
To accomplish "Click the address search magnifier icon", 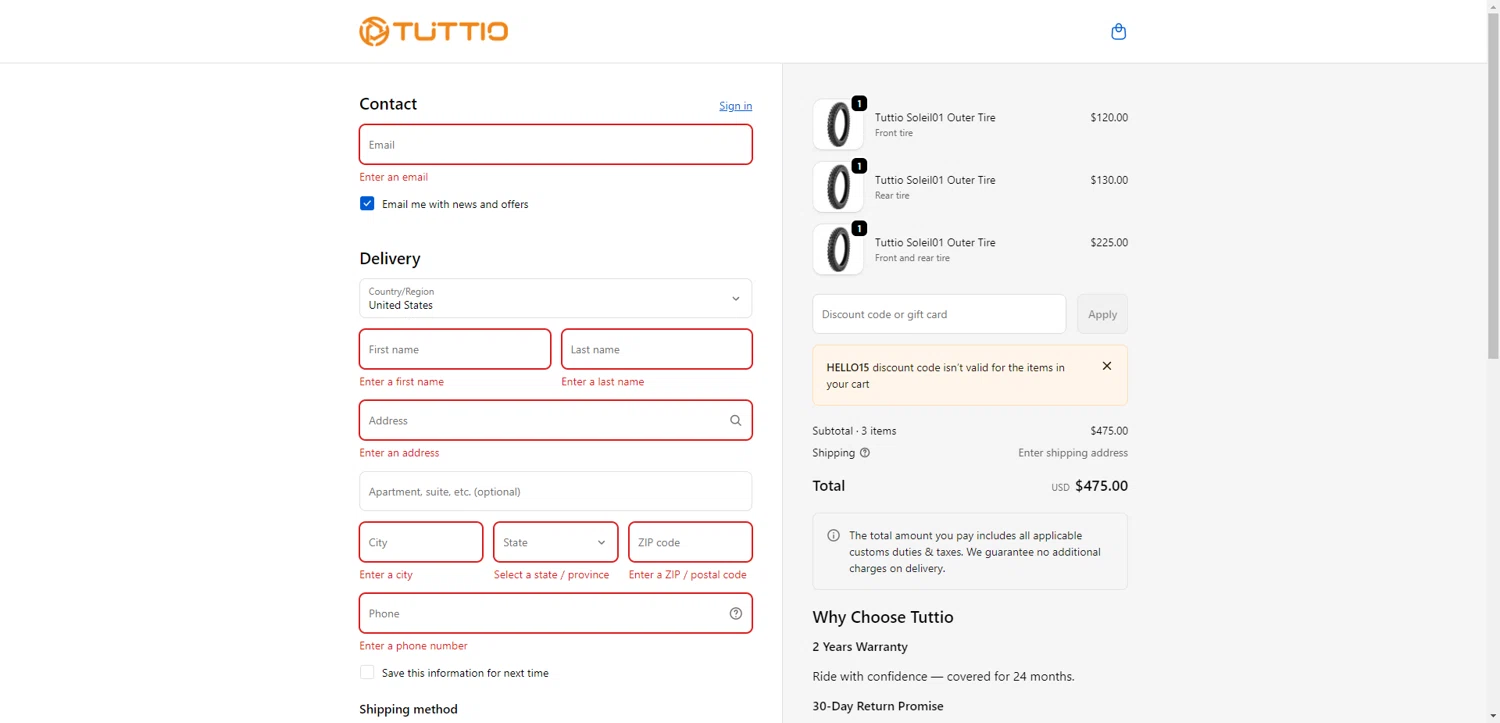I will 735,421.
